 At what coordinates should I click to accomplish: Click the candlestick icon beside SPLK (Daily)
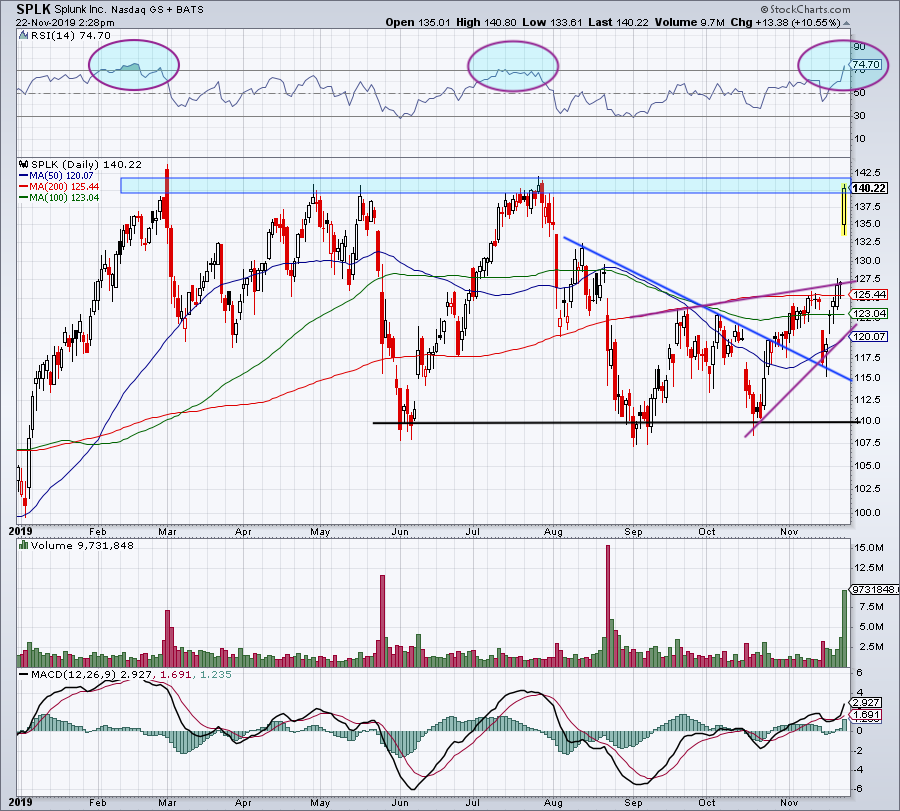[x=24, y=165]
